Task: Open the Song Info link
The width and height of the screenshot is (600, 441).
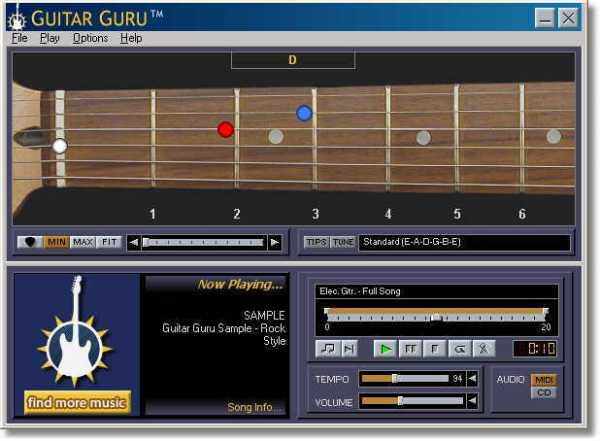Action: click(x=250, y=407)
